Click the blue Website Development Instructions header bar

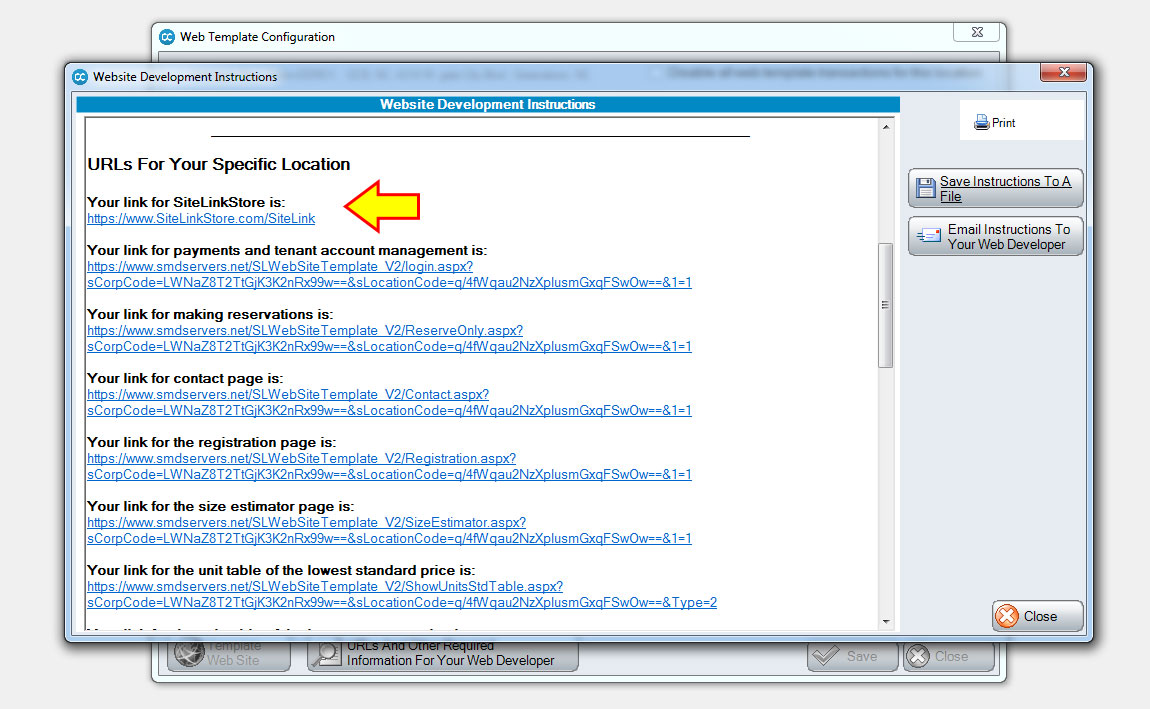tap(488, 105)
